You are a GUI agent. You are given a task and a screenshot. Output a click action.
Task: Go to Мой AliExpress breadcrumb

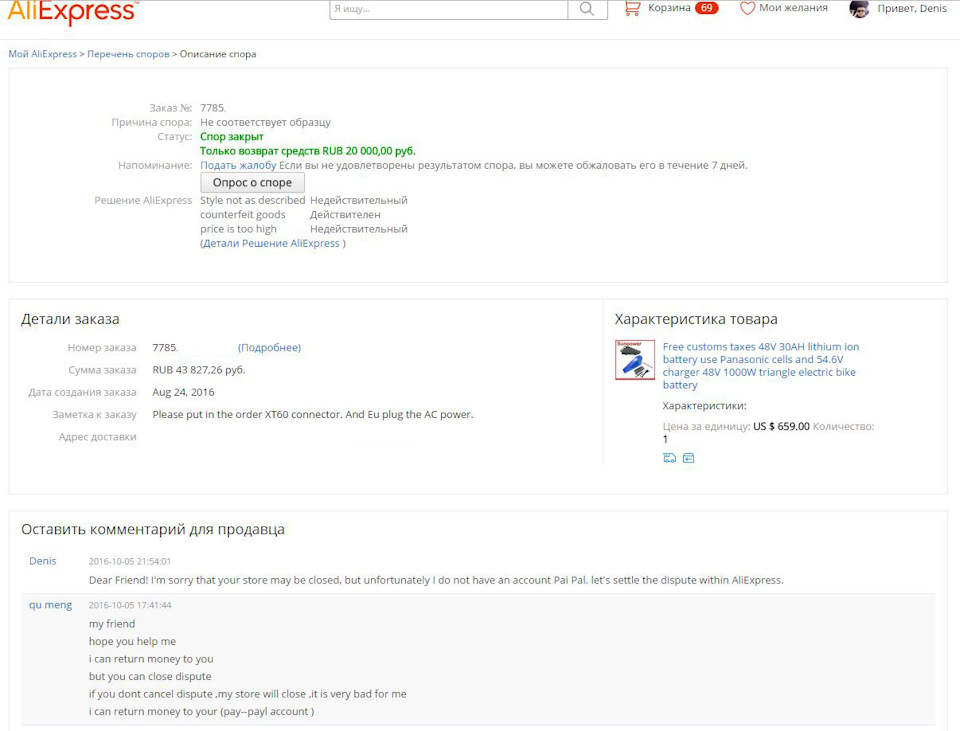42,54
